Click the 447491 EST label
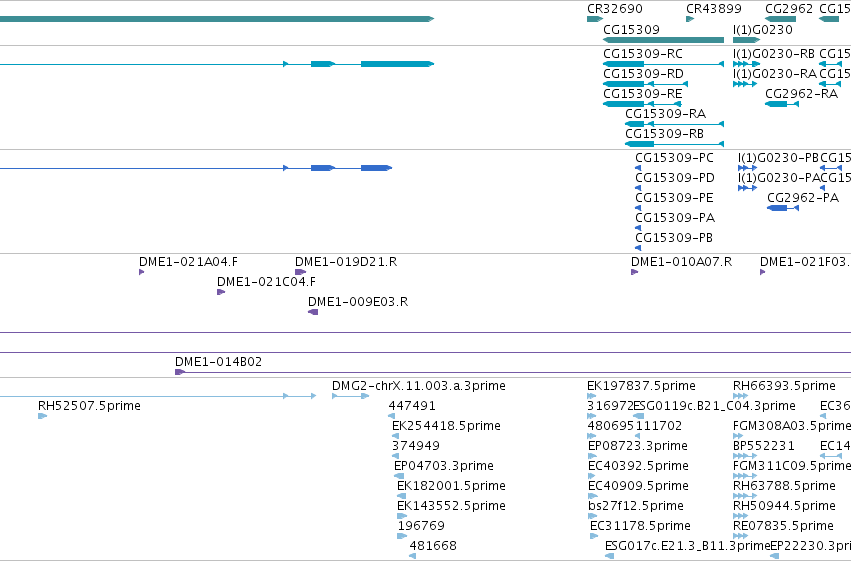The image size is (851, 561). [412, 406]
